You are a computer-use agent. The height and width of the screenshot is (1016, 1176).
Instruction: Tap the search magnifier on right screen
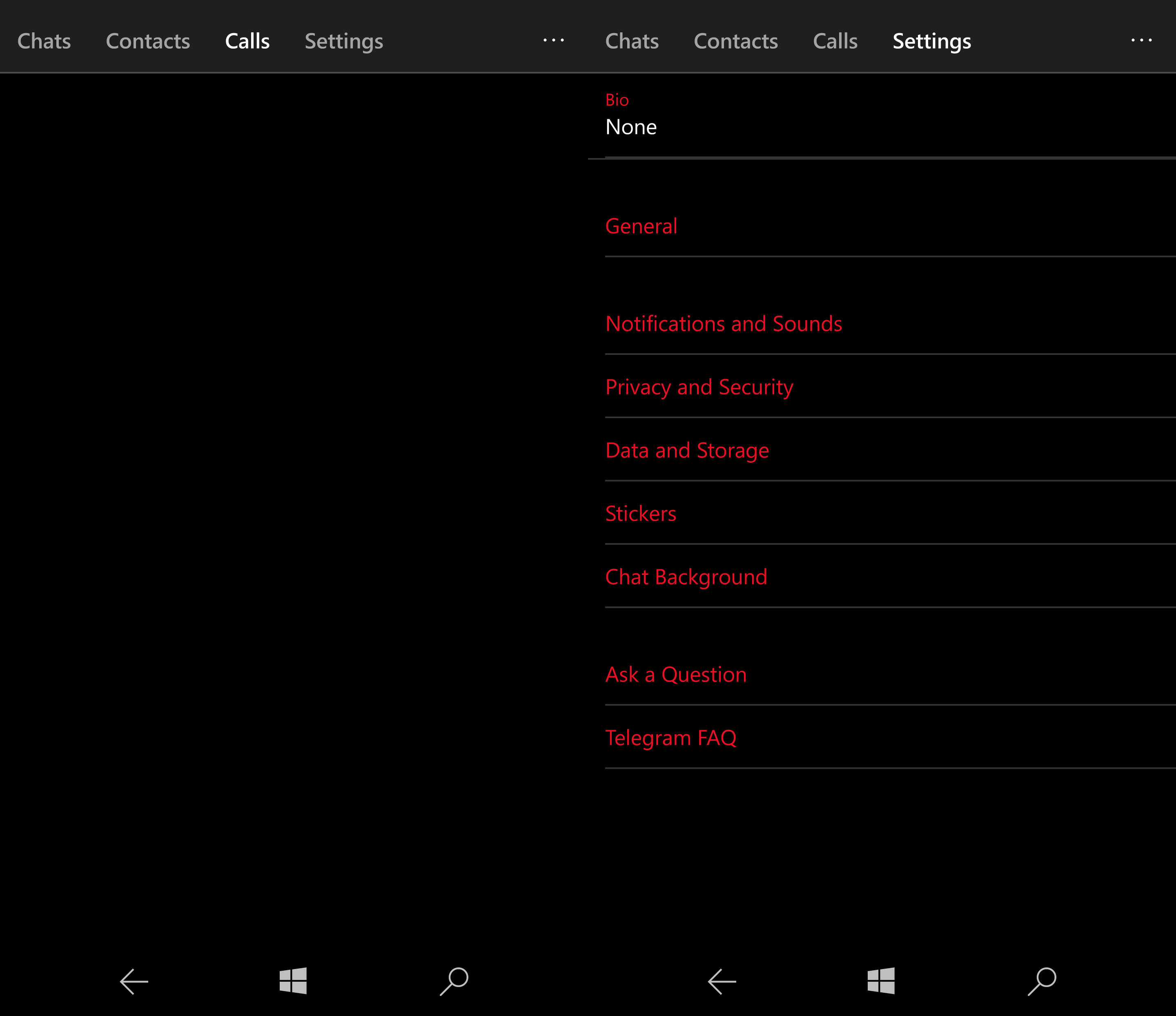1042,981
